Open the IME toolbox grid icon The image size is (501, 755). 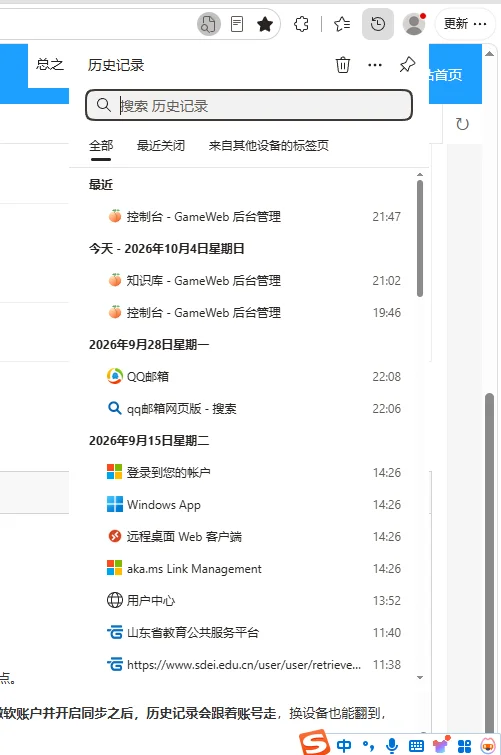coord(464,746)
